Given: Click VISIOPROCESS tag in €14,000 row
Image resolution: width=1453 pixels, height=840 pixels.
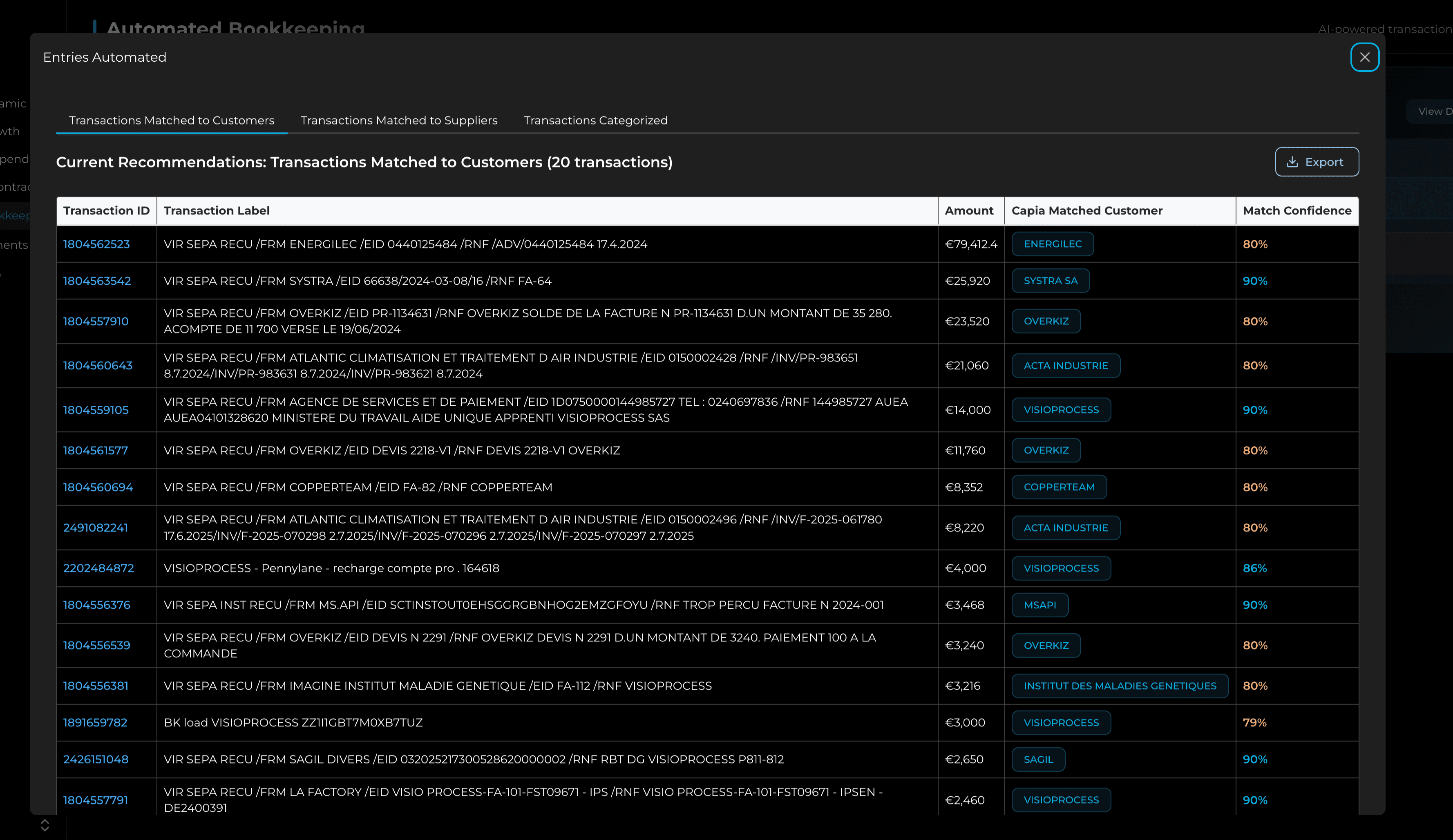Looking at the screenshot, I should [1061, 410].
